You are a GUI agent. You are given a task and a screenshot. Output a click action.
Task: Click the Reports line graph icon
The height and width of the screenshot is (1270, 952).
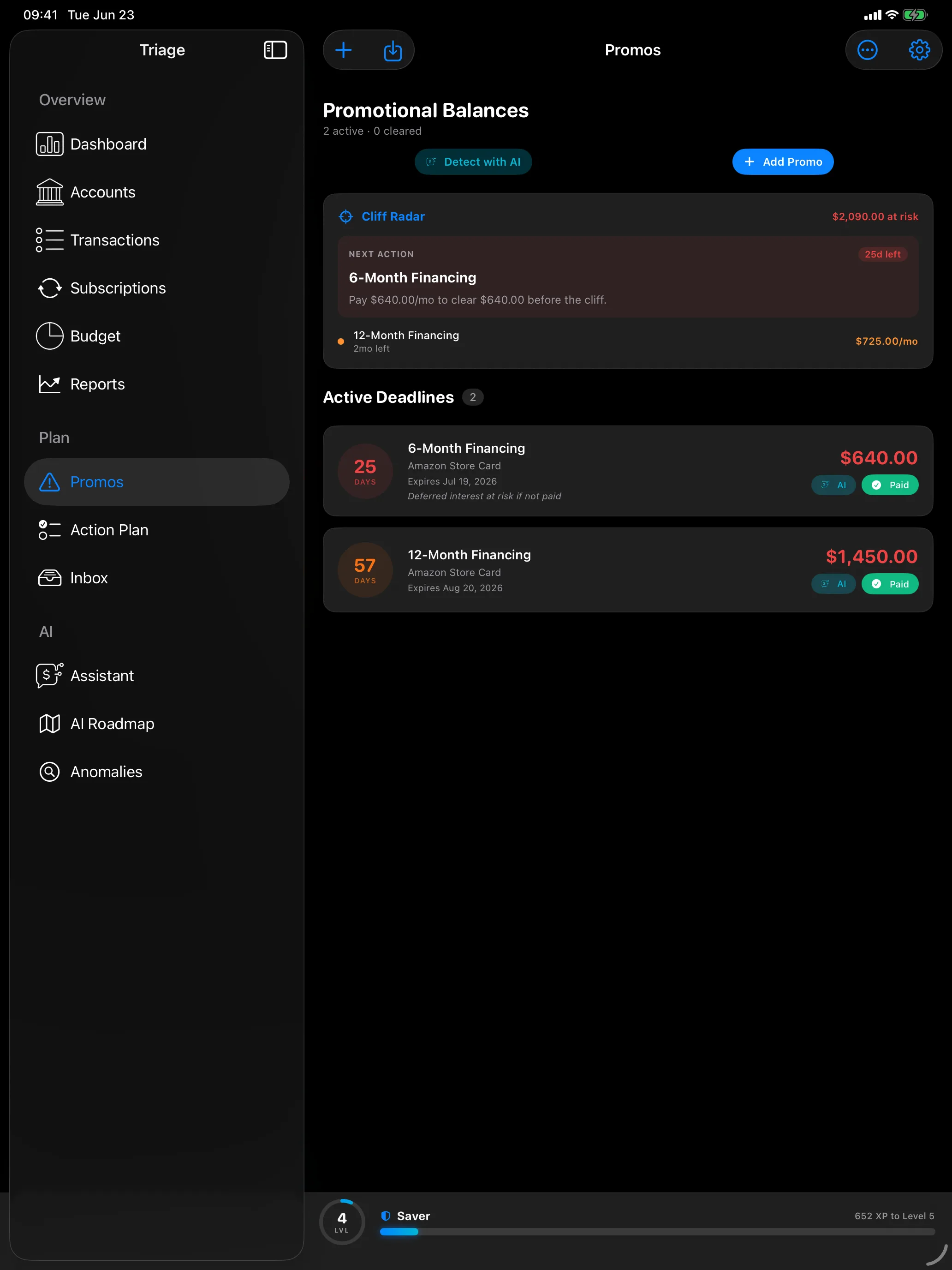click(50, 384)
